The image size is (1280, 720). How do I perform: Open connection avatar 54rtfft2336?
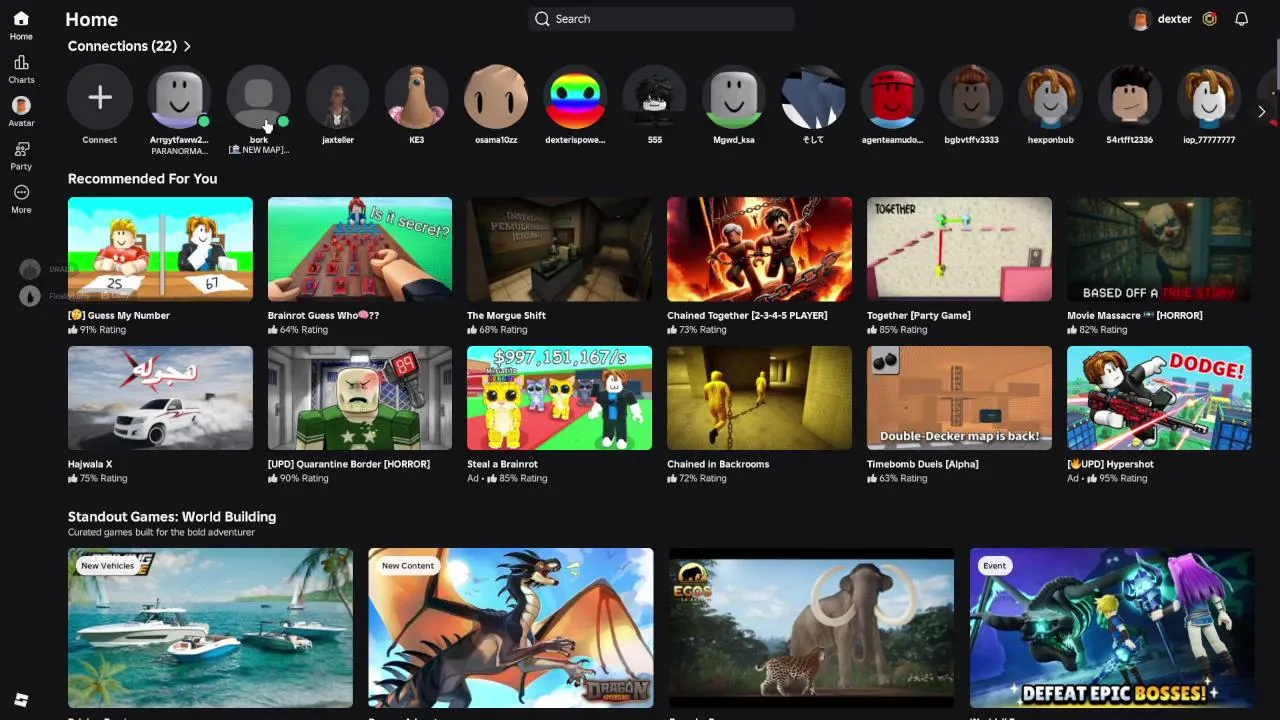tap(1130, 97)
